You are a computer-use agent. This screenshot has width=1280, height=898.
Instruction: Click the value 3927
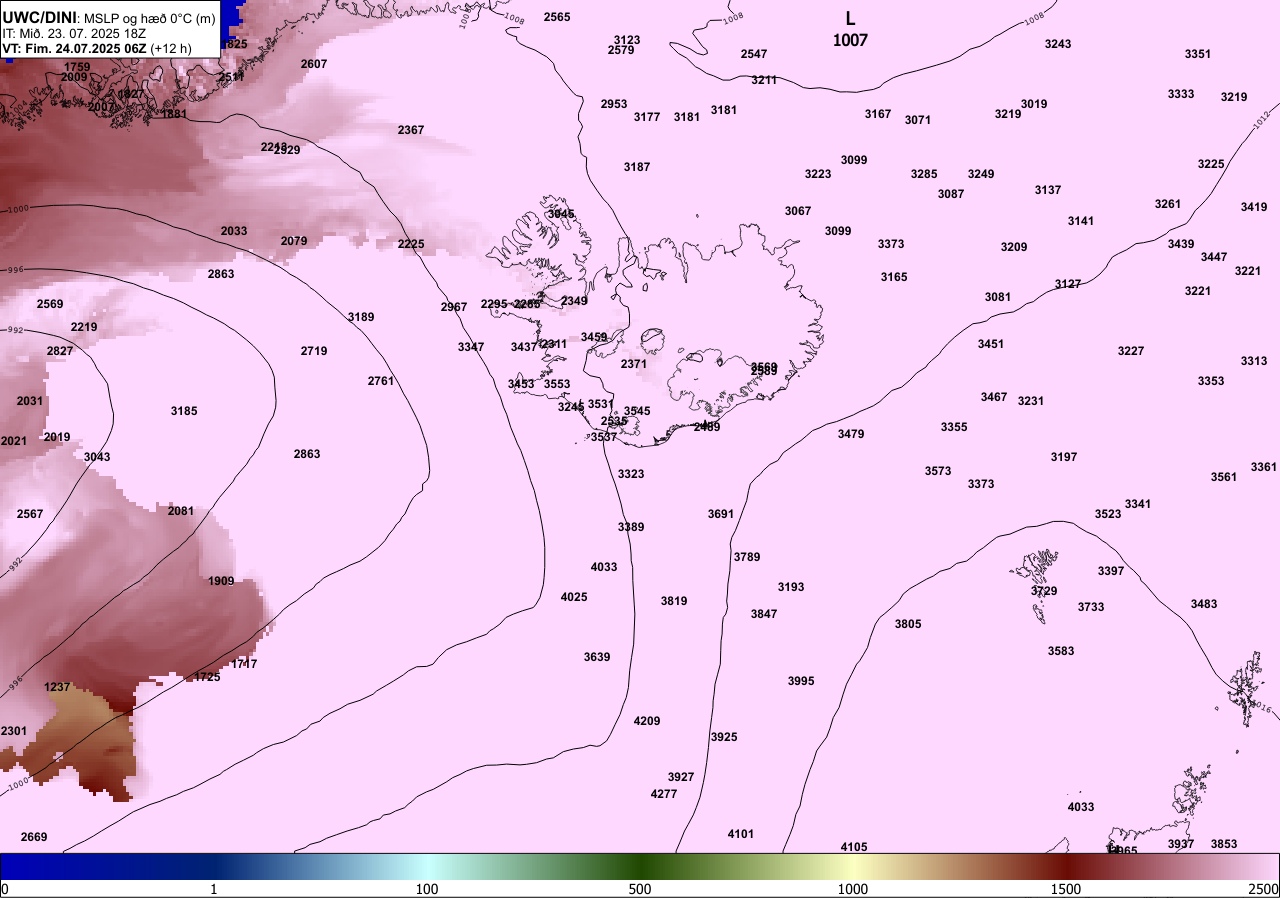681,777
